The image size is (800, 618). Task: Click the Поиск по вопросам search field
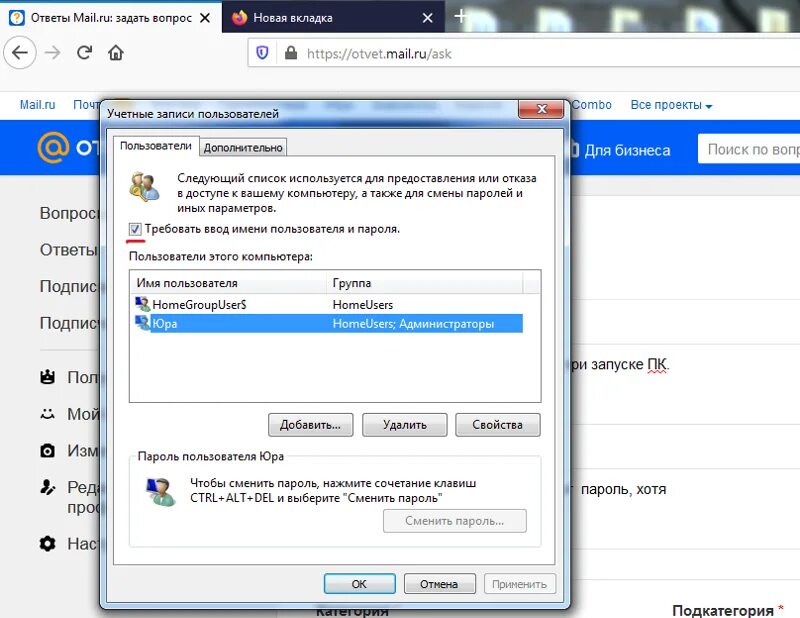point(748,149)
